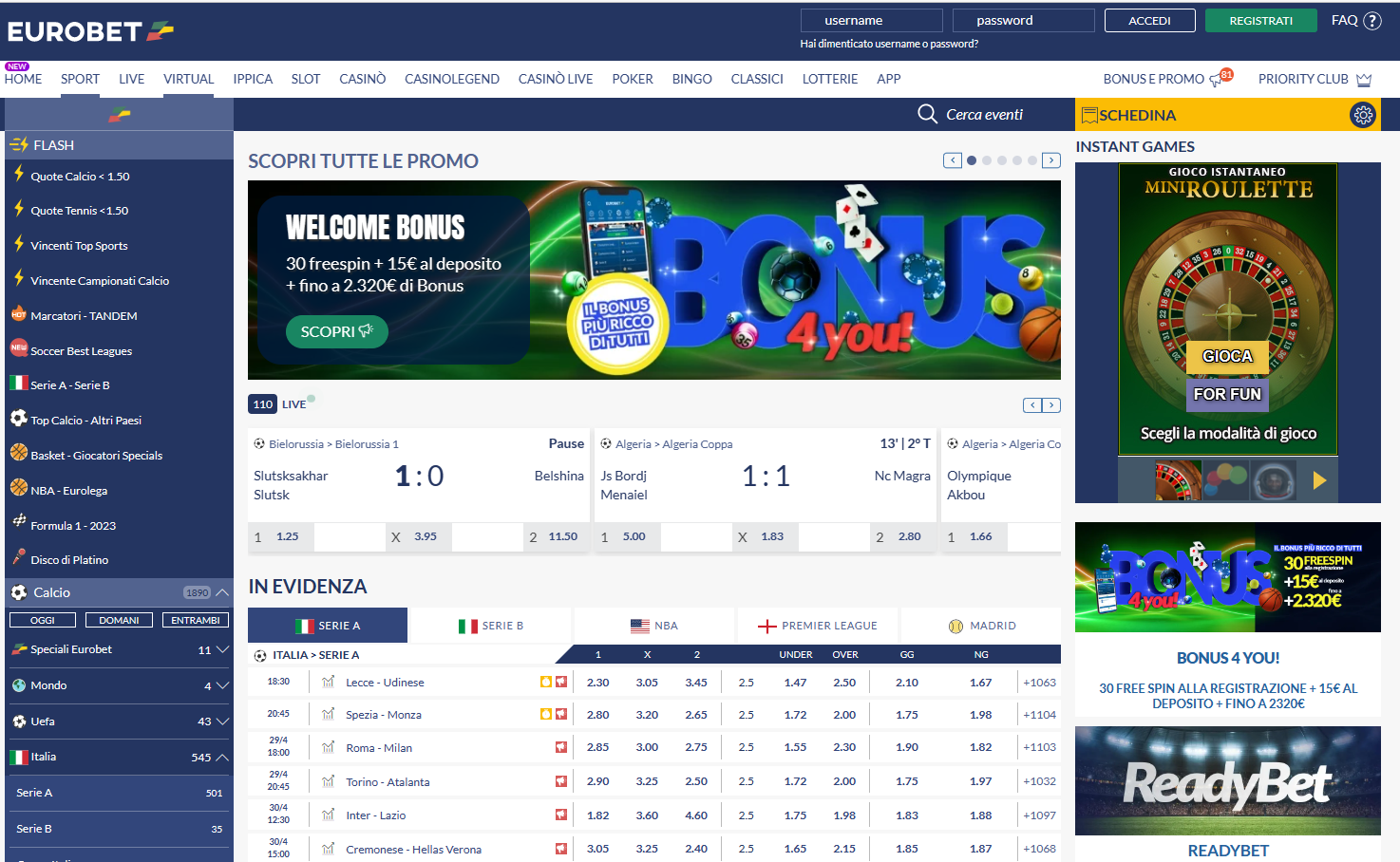Go to third promo carousel dot
1400x862 pixels.
tap(1002, 160)
